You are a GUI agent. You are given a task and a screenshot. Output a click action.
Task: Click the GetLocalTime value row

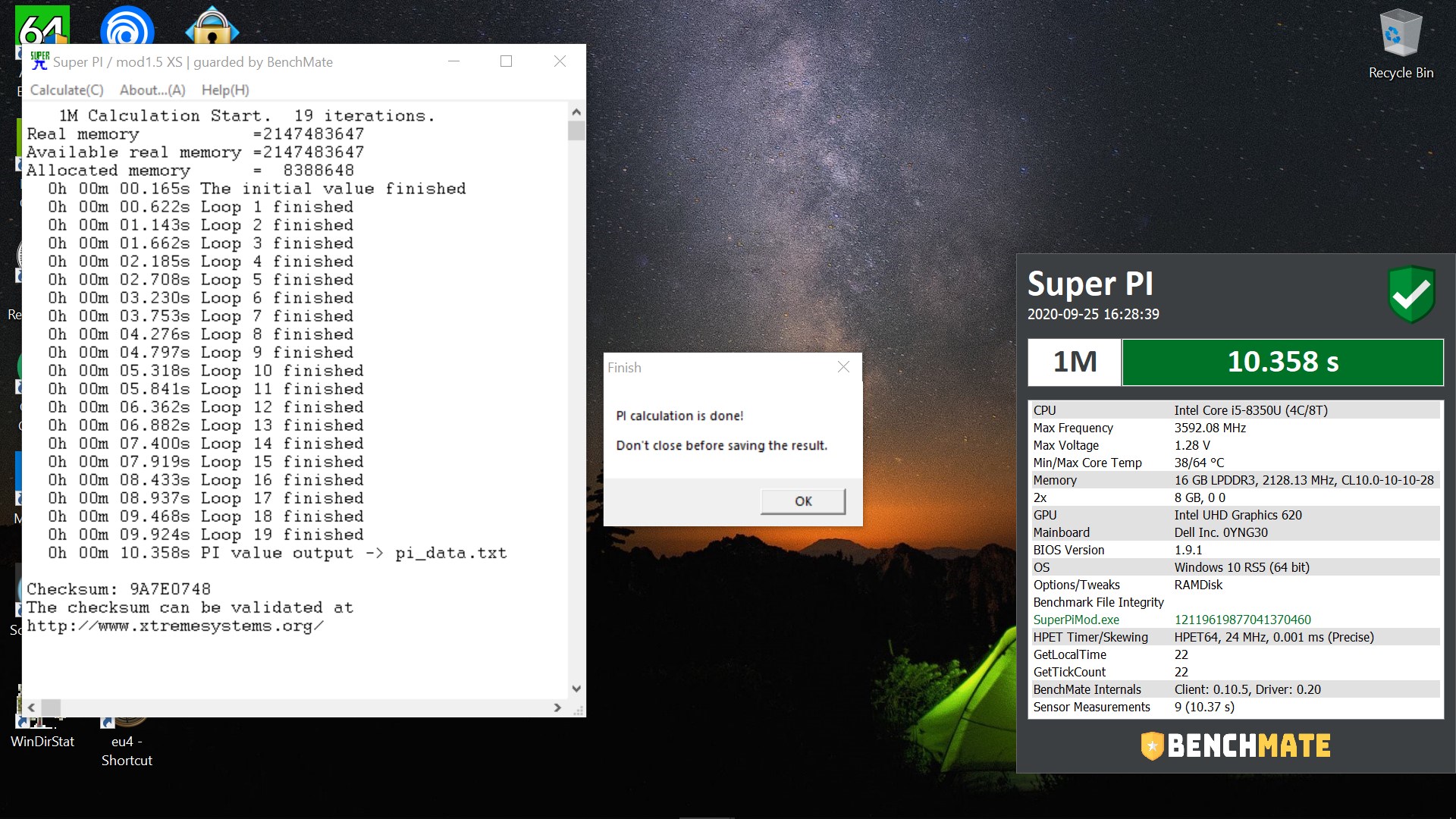[x=1236, y=654]
